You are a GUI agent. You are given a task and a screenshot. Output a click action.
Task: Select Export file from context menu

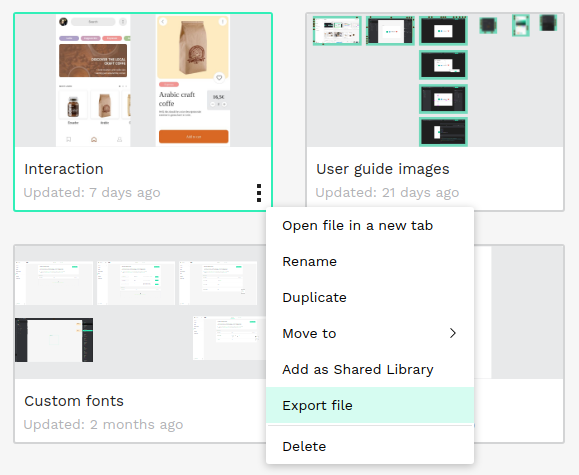point(370,405)
